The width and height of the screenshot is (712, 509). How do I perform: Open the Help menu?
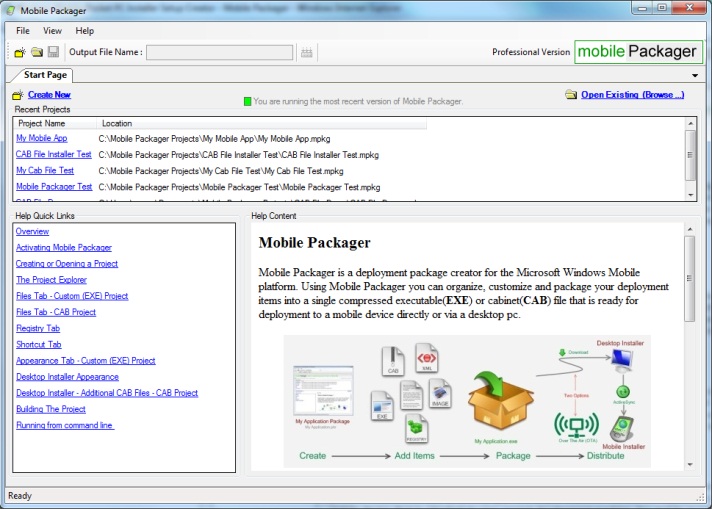point(85,31)
